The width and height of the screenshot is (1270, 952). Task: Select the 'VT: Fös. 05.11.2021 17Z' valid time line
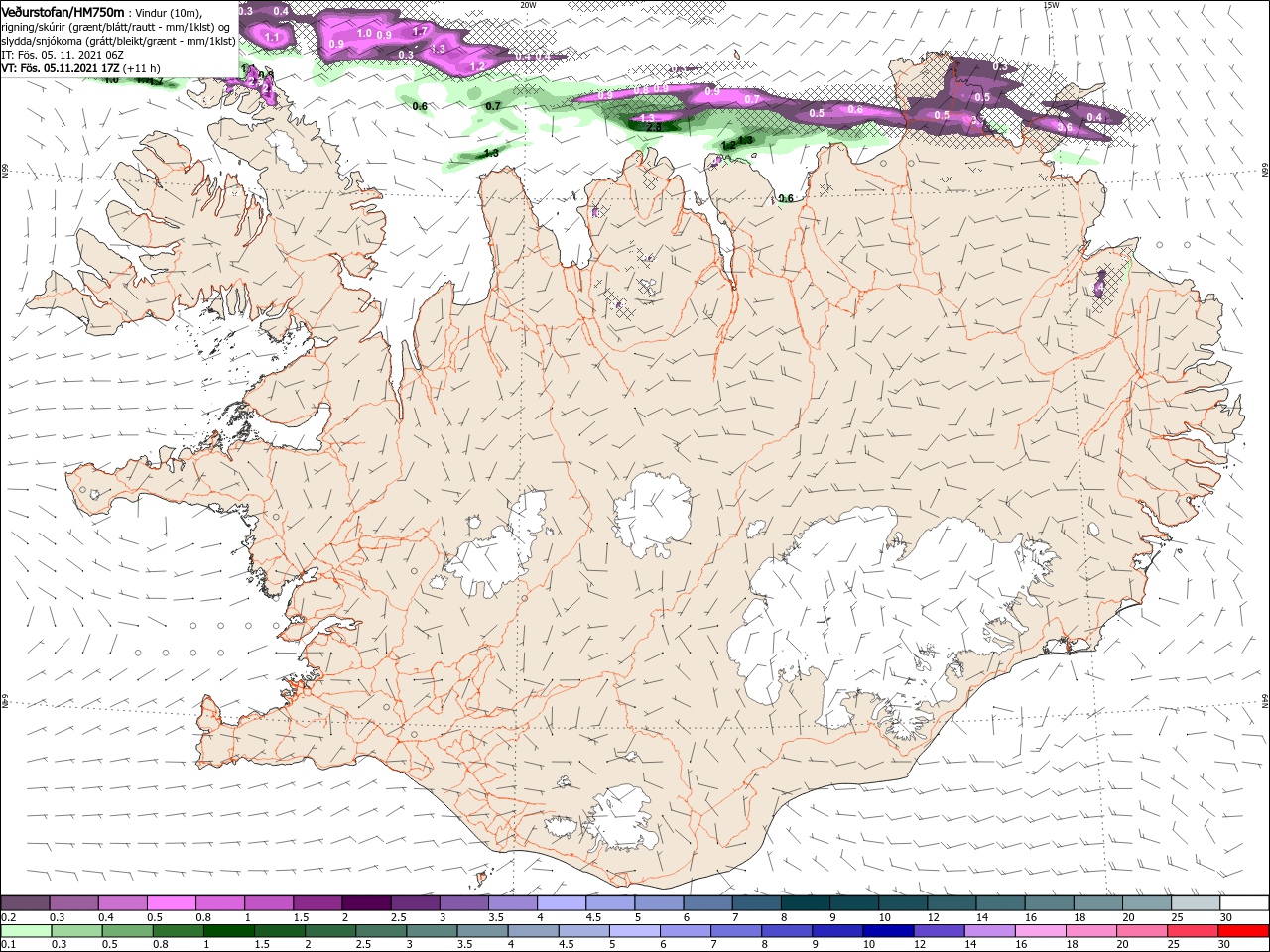(61, 68)
